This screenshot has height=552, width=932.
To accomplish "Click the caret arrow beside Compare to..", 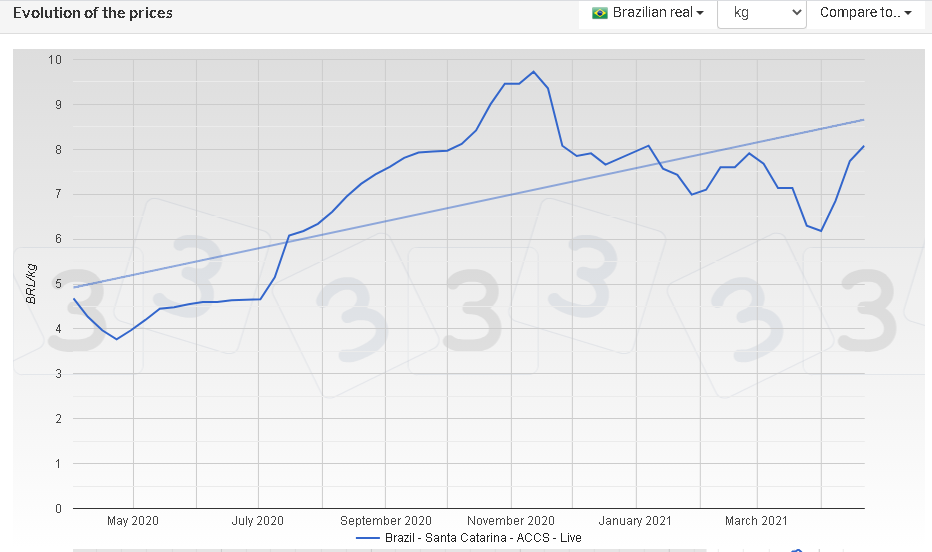I will 908,14.
